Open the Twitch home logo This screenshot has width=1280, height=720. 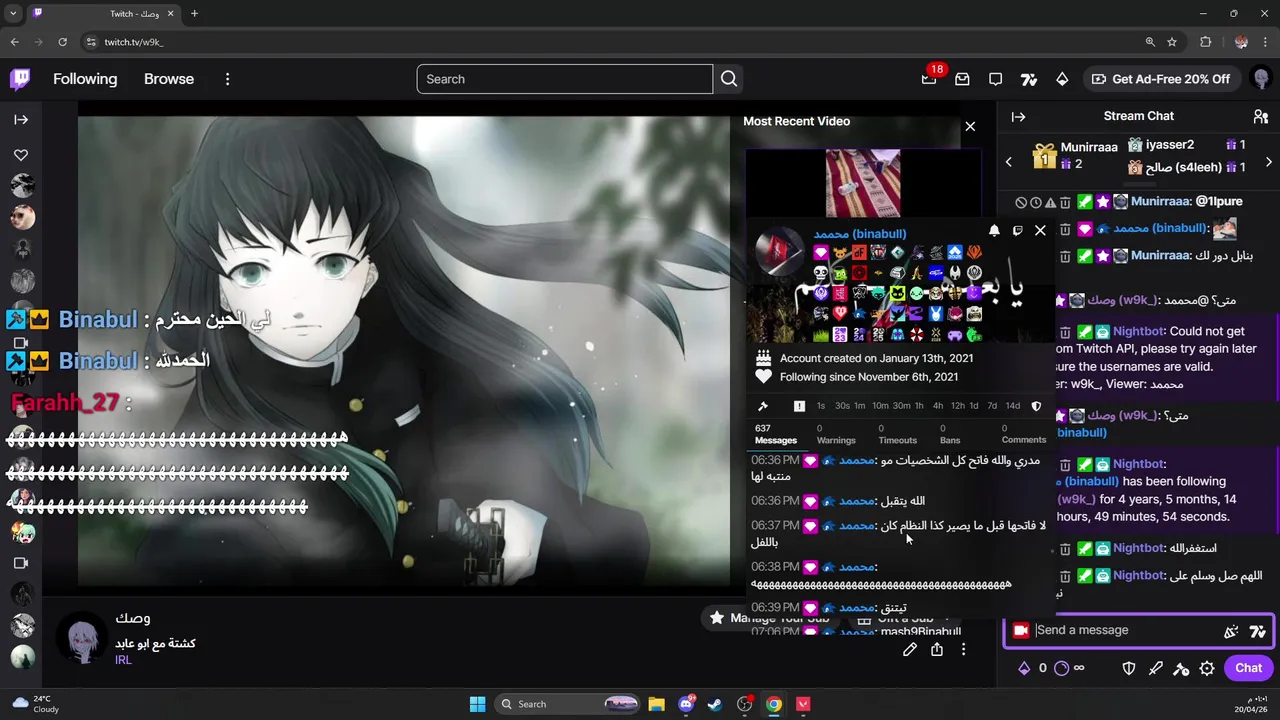pos(20,79)
